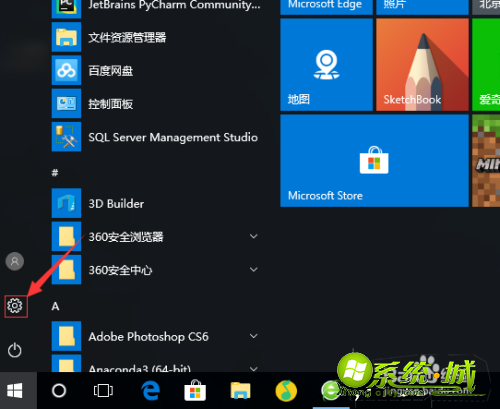Expand the 360安全浏览器 folder chevron
Image resolution: width=500 pixels, height=409 pixels.
(254, 236)
